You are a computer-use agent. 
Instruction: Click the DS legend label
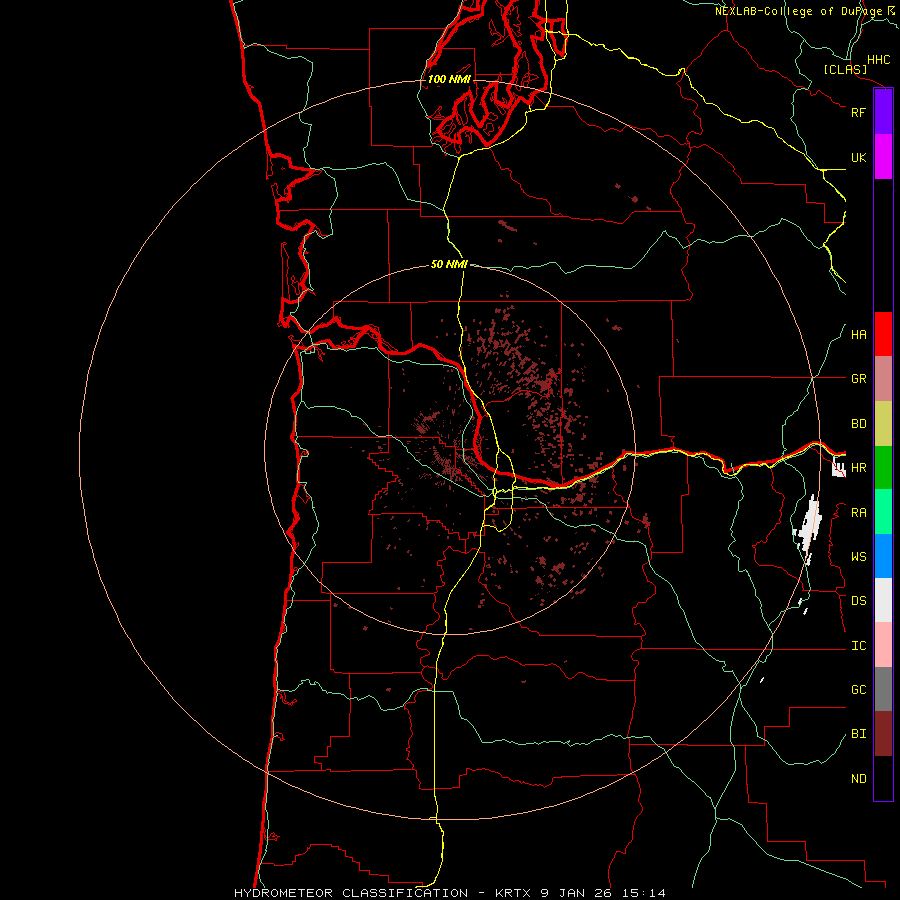(858, 600)
